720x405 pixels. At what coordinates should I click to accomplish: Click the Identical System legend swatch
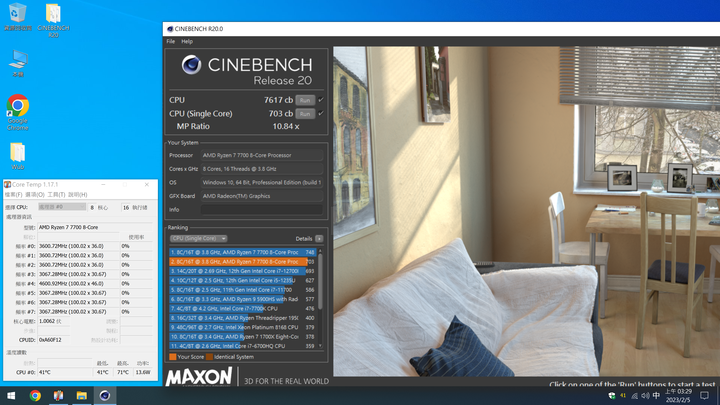[209, 357]
